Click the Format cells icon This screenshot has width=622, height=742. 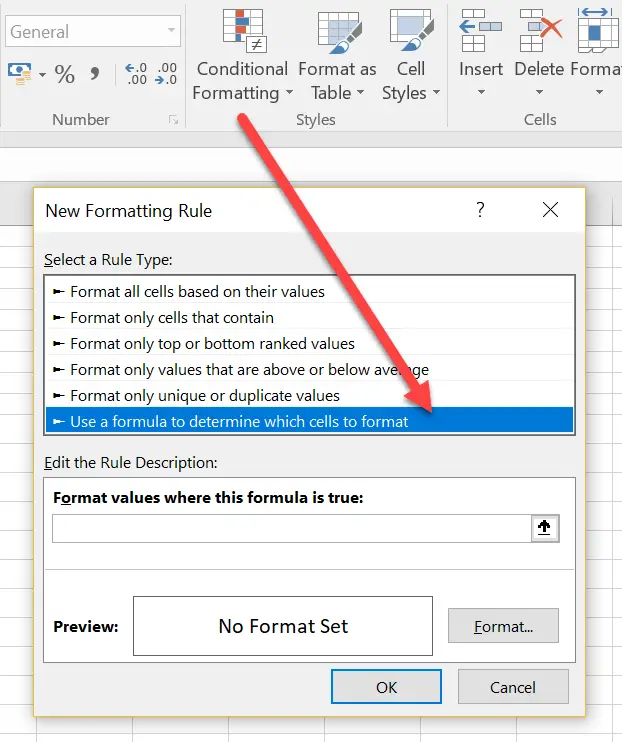point(599,30)
